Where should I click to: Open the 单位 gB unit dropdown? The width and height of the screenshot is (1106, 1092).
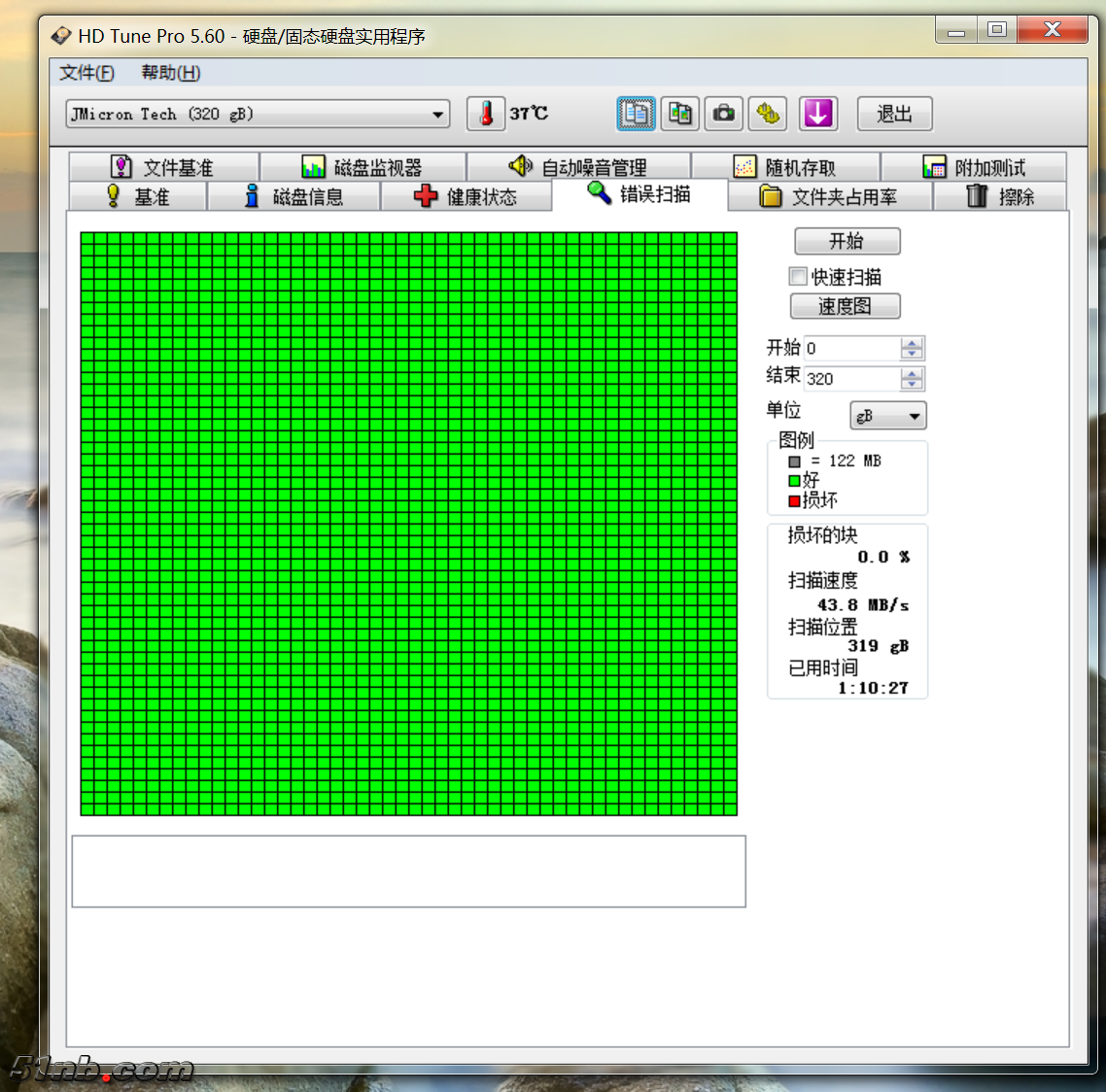tap(887, 416)
